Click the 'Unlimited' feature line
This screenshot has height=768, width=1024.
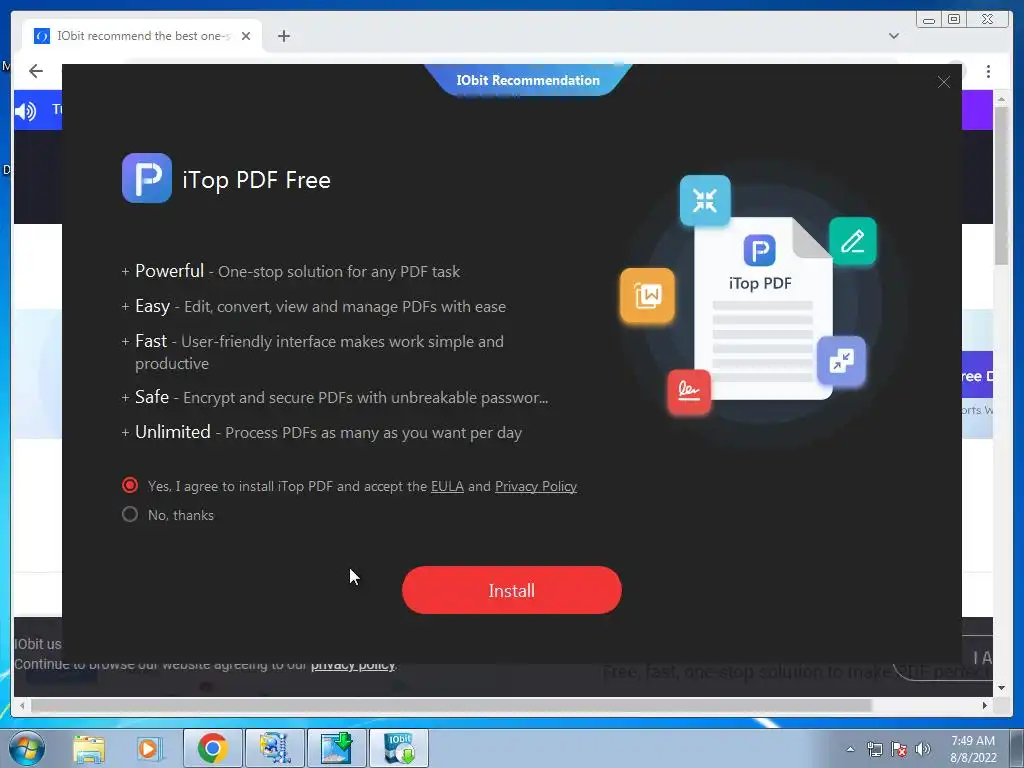321,432
